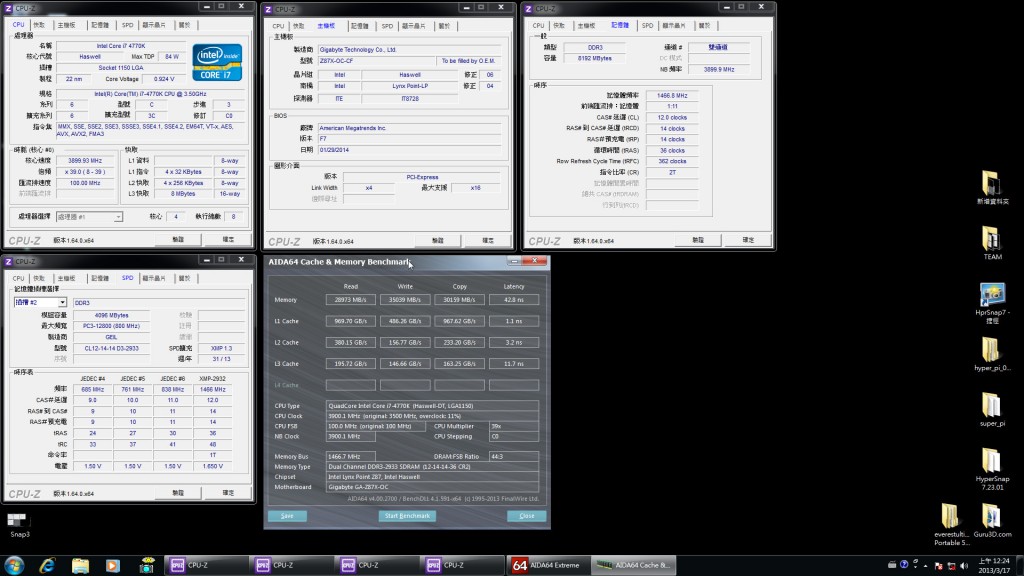Image resolution: width=1024 pixels, height=576 pixels.
Task: Click the Intel Core i7 4770K name field
Action: [121, 46]
